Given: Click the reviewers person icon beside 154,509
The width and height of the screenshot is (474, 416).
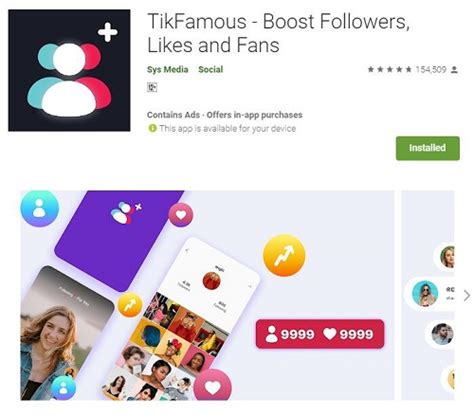Looking at the screenshot, I should point(454,70).
